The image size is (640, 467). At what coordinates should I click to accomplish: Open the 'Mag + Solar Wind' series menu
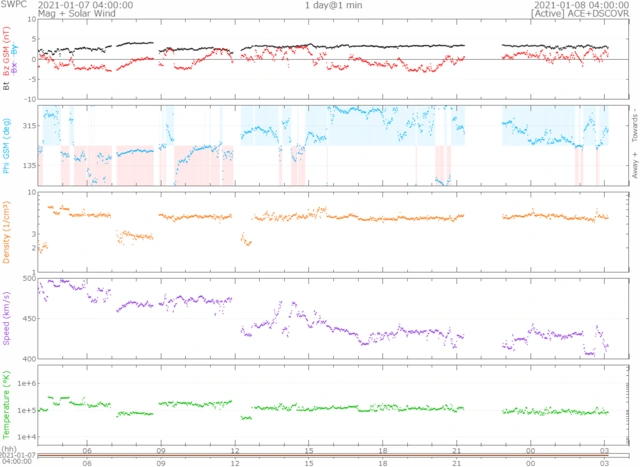pos(76,13)
